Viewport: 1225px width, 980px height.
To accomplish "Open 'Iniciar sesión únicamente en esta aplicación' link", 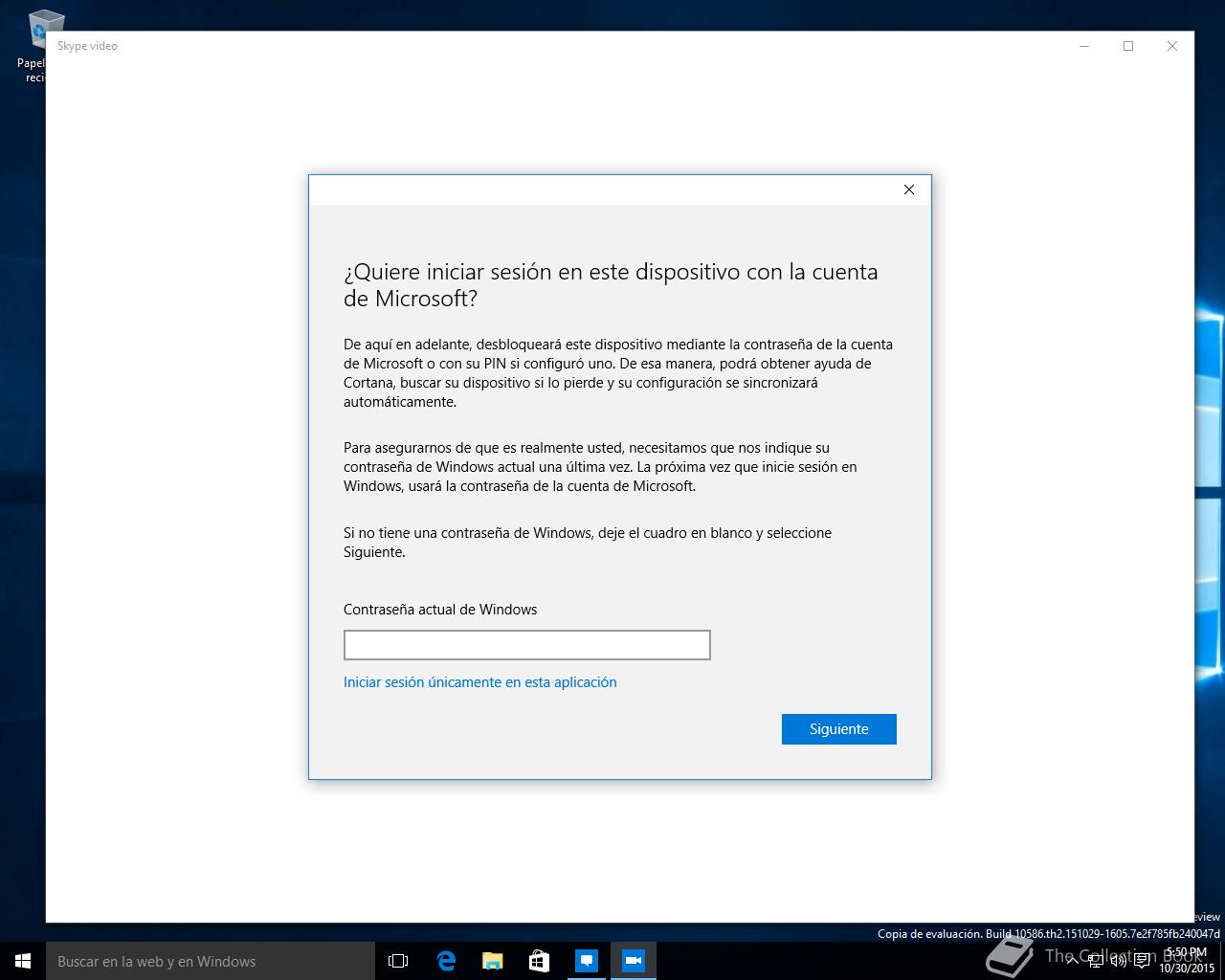I will click(479, 682).
